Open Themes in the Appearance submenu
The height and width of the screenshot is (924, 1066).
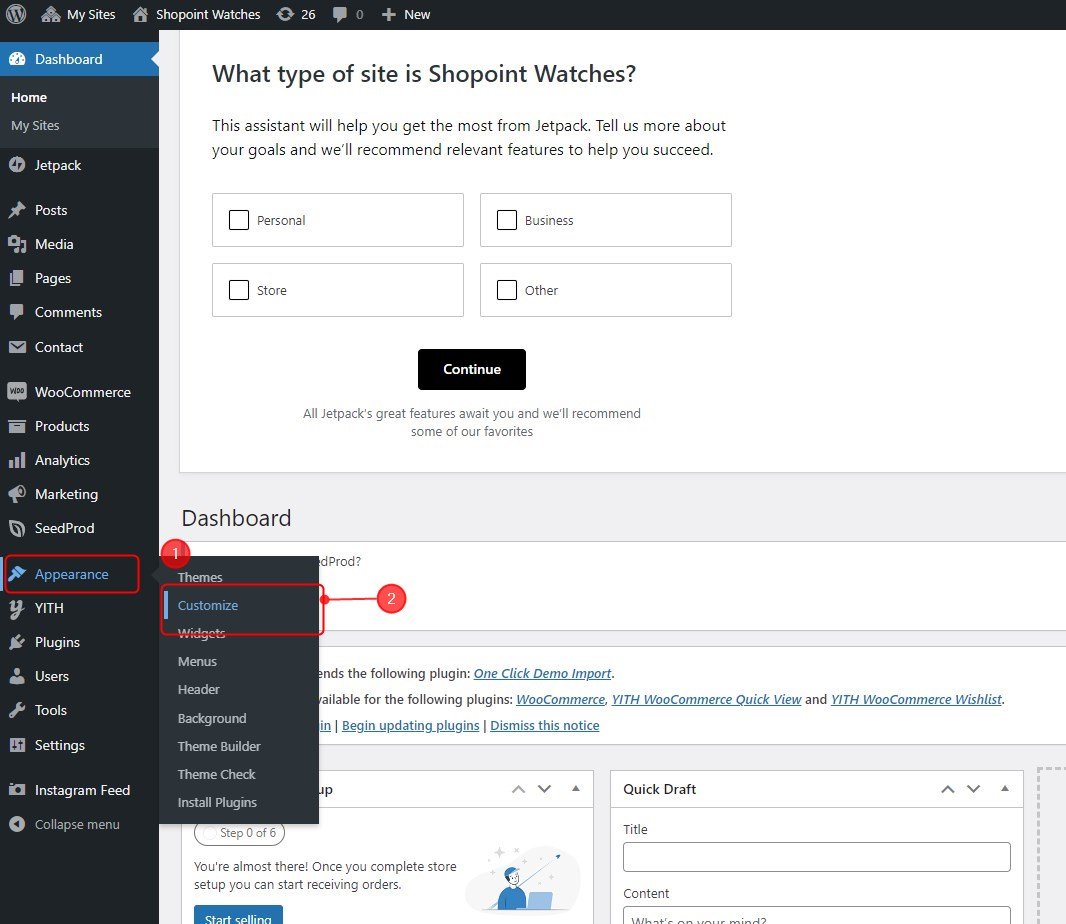pos(200,577)
